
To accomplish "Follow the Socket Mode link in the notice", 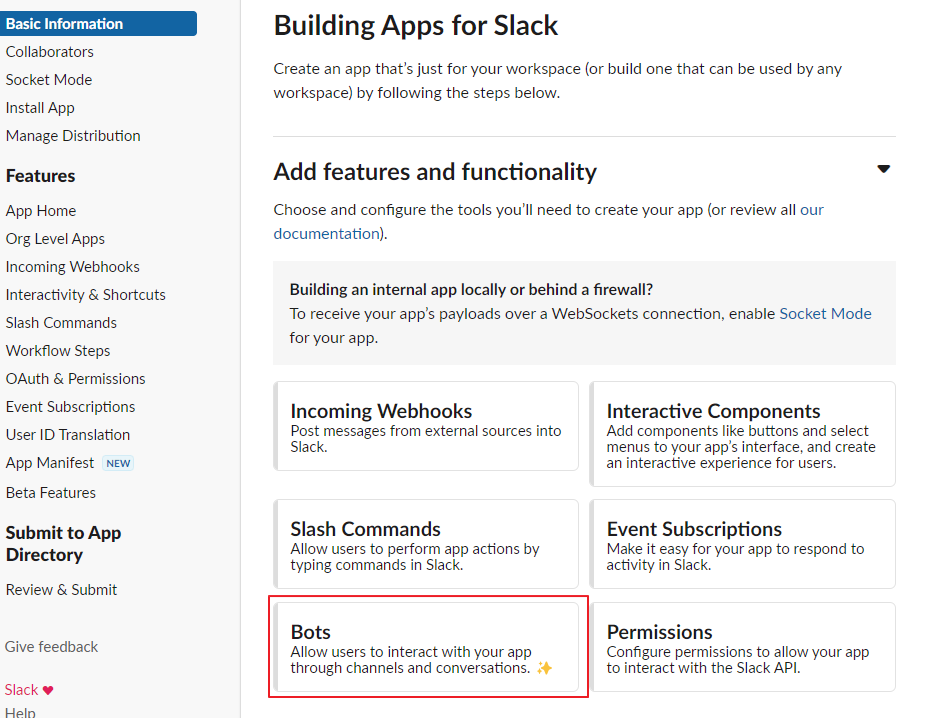I will (825, 313).
